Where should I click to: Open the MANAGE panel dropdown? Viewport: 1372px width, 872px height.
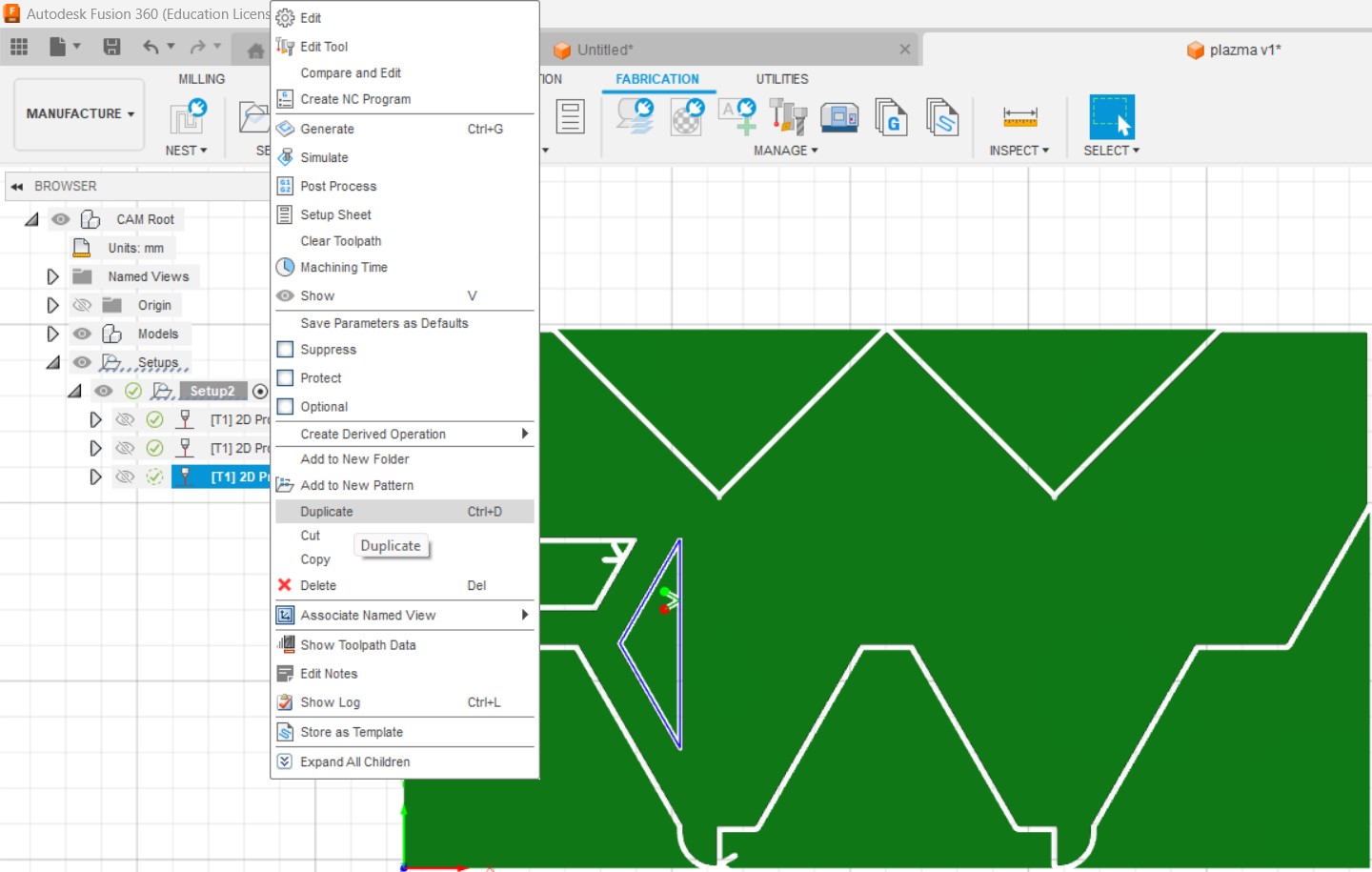tap(785, 150)
